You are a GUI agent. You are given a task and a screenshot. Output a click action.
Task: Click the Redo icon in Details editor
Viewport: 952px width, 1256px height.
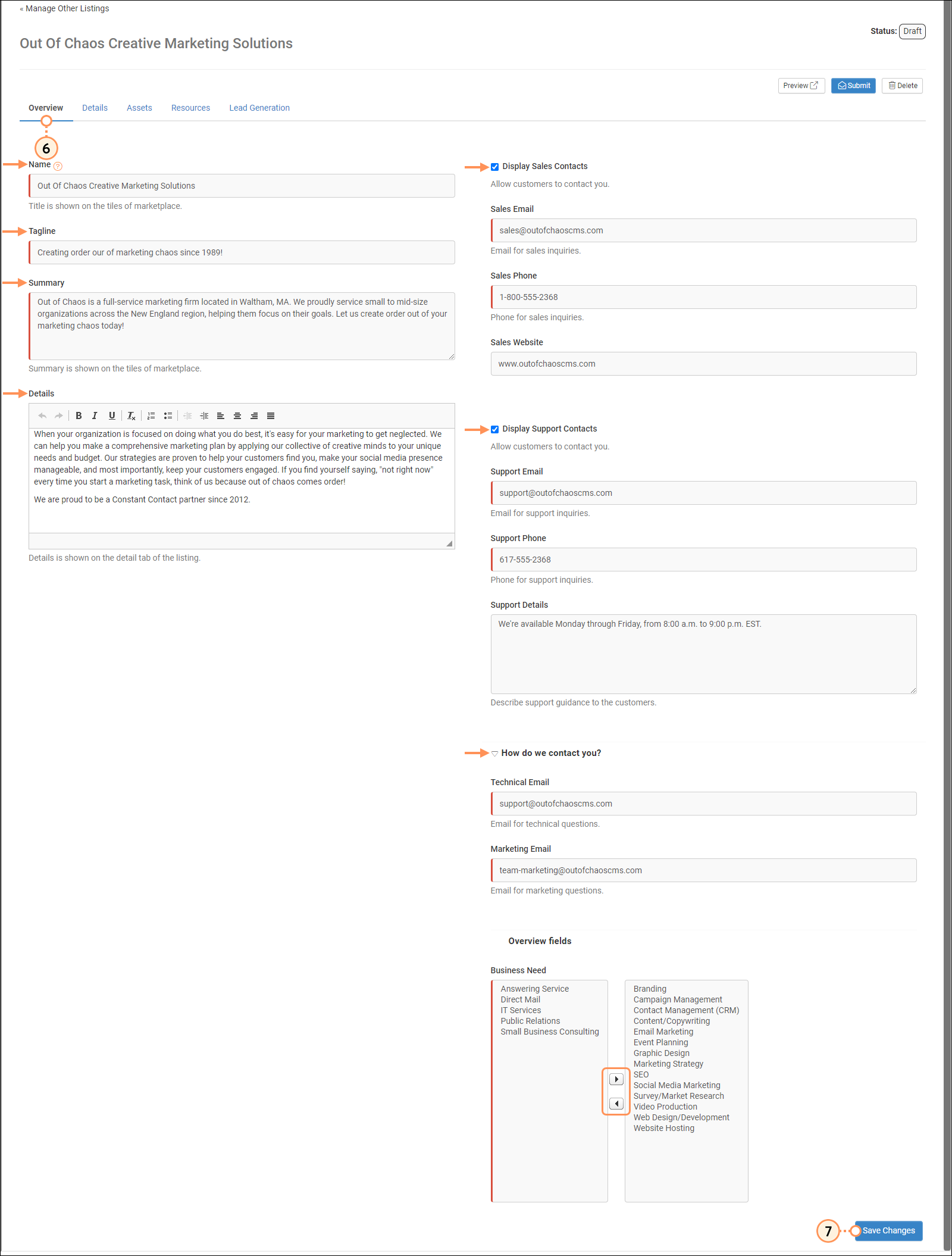click(58, 416)
